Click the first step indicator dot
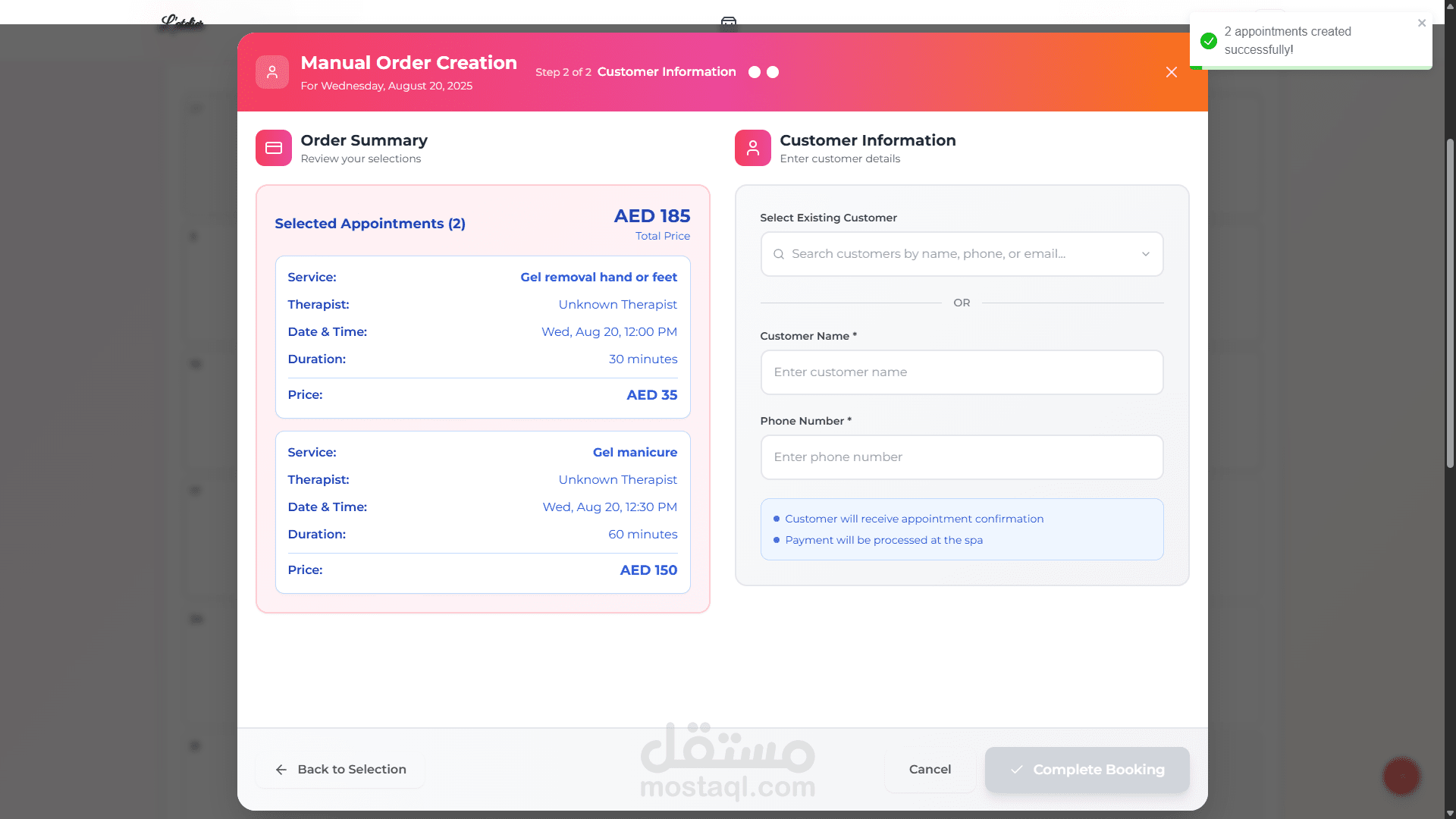The width and height of the screenshot is (1456, 819). point(754,72)
